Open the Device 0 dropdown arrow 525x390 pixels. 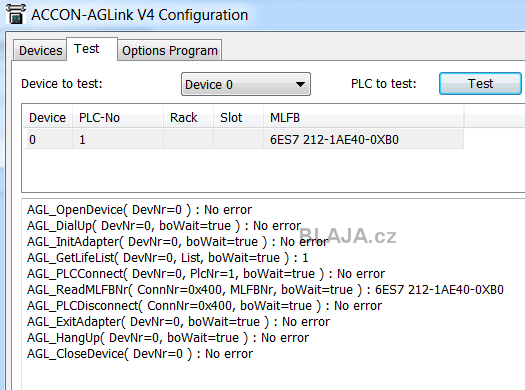pos(300,84)
